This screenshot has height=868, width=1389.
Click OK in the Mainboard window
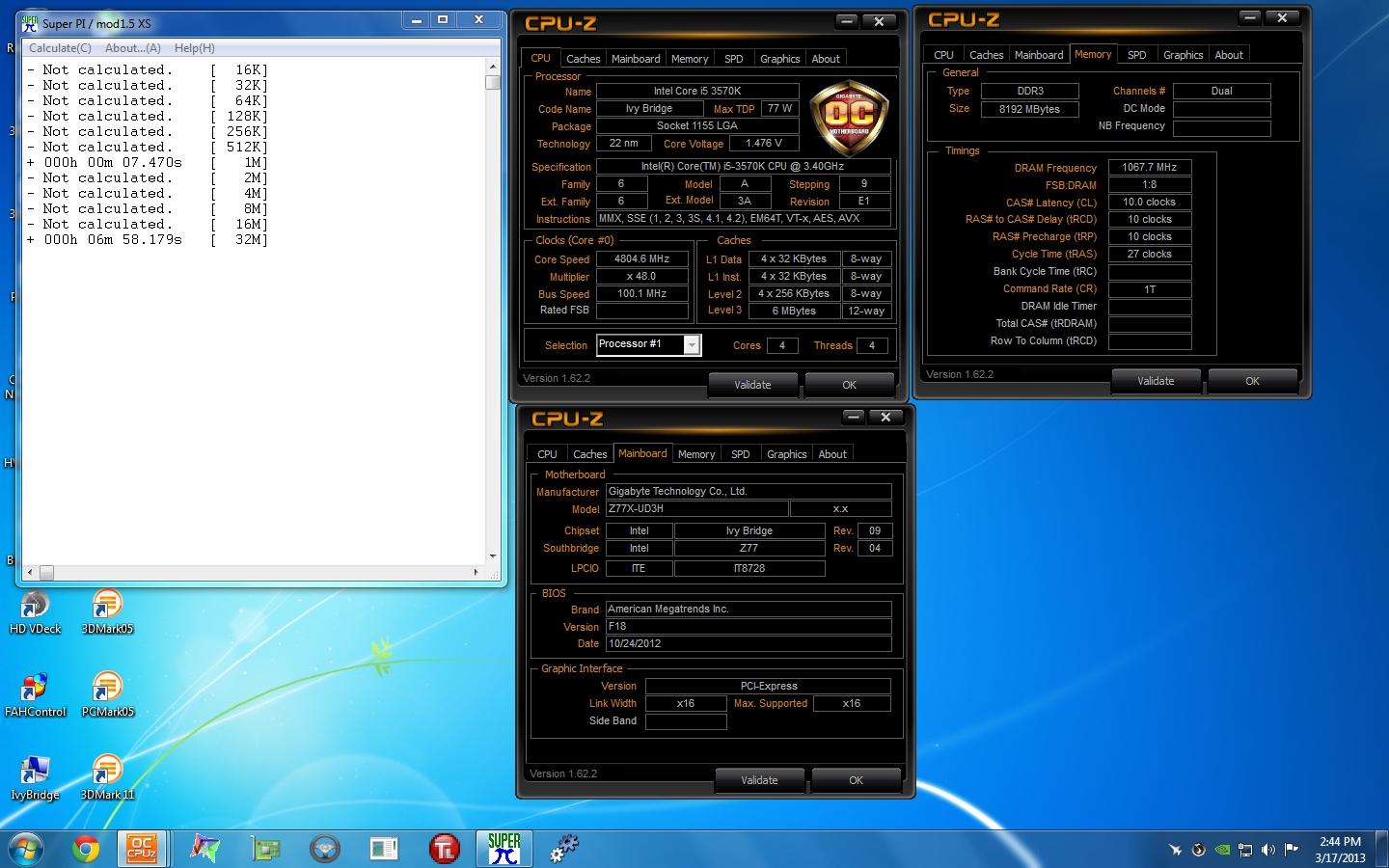[856, 780]
